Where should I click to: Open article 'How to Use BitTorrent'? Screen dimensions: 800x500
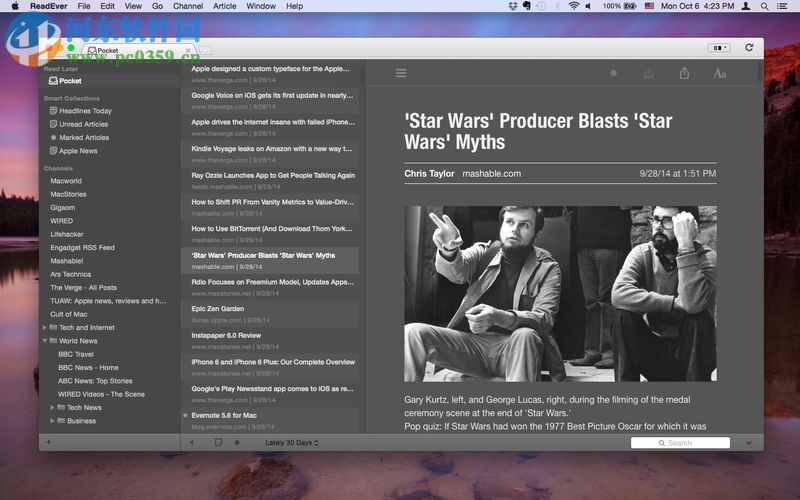click(x=270, y=234)
